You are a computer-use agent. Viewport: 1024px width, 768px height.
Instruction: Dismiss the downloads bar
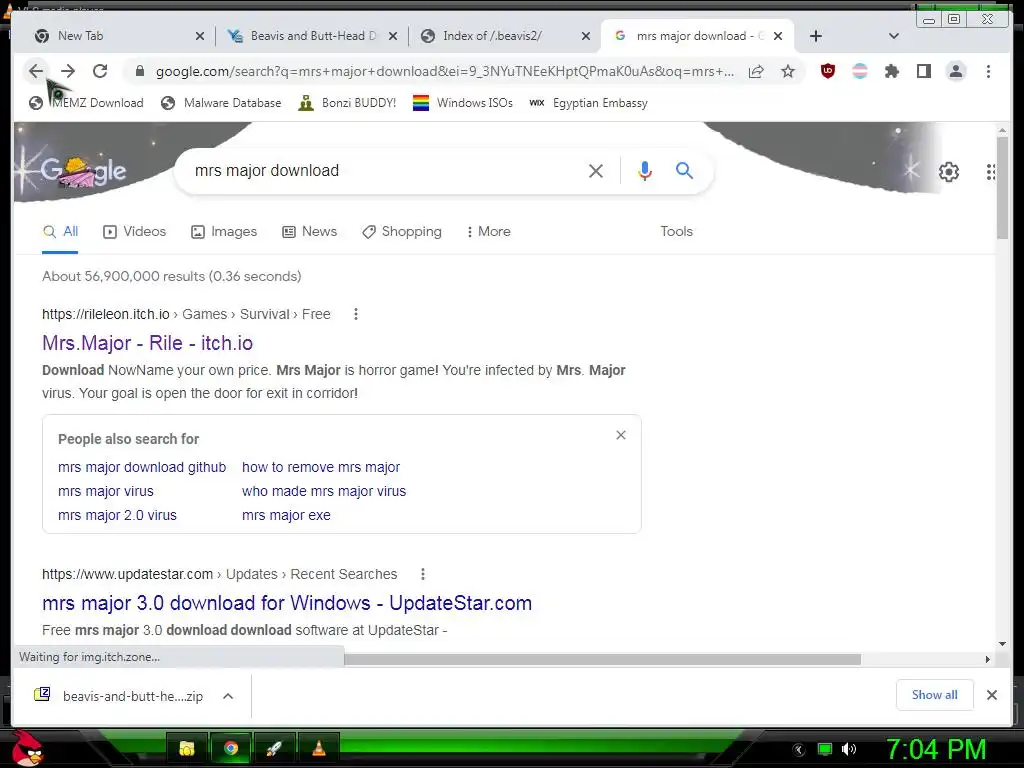(991, 695)
